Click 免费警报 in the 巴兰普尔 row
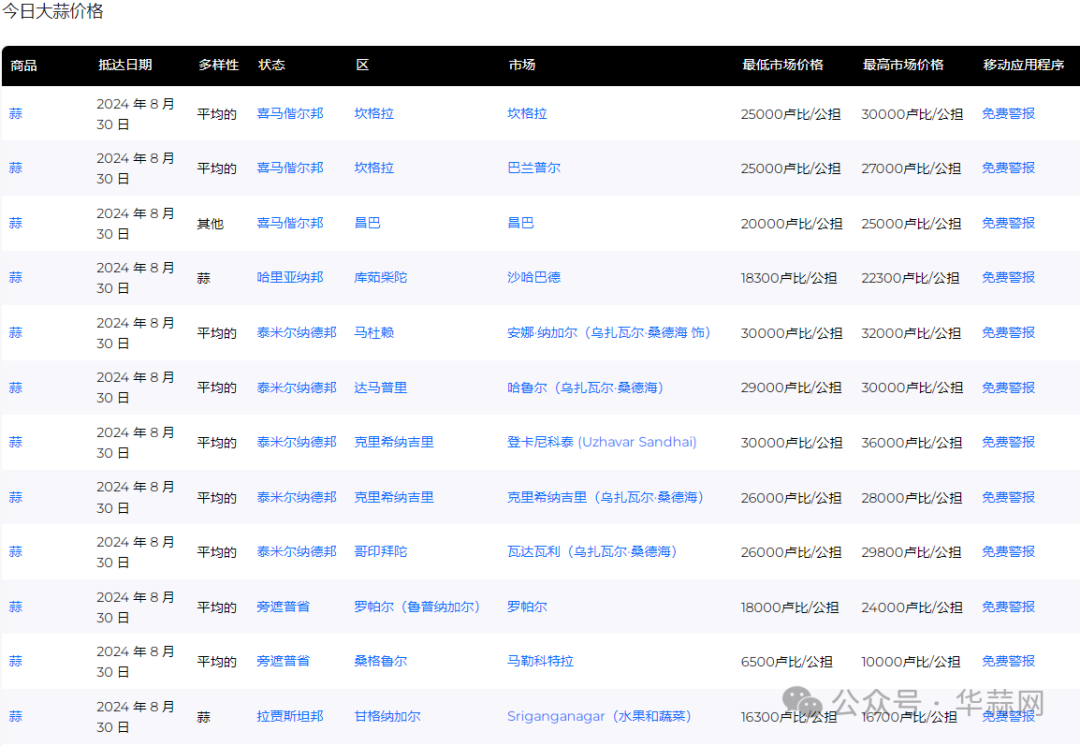1080x746 pixels. 1008,168
